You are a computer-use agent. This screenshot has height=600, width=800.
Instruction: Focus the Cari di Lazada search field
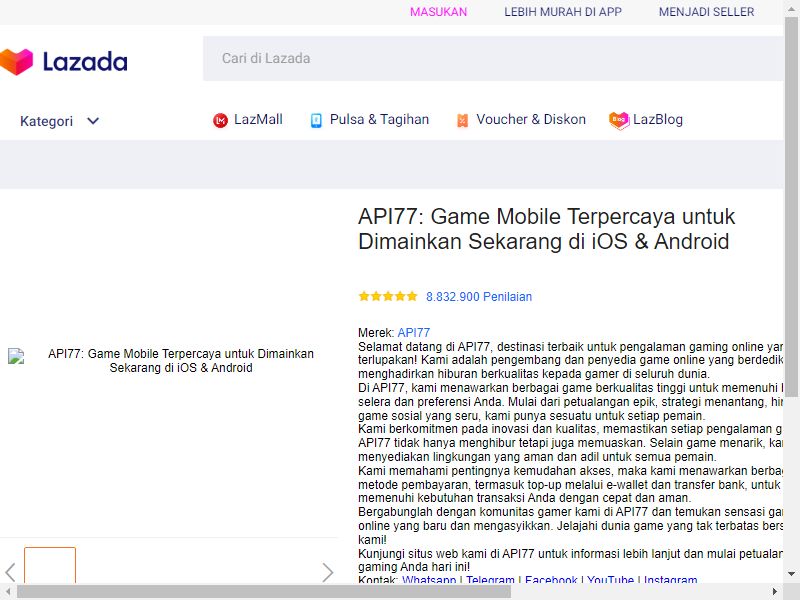pos(493,58)
